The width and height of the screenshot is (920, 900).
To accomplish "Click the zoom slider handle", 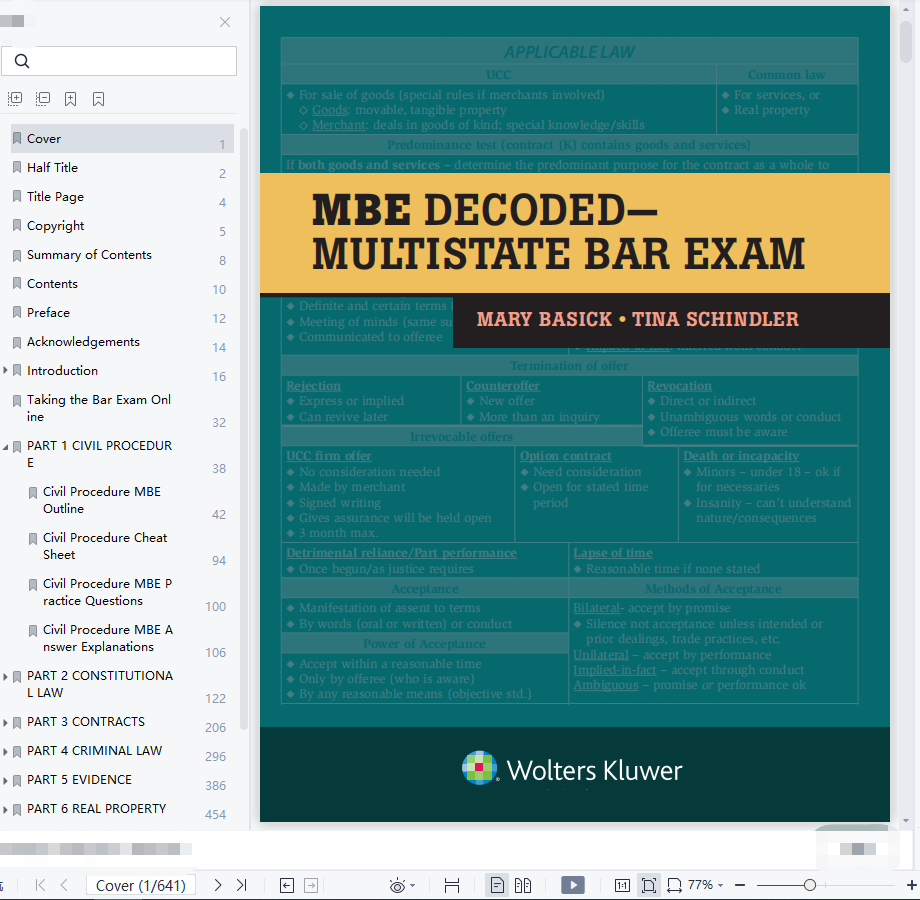I will [810, 885].
